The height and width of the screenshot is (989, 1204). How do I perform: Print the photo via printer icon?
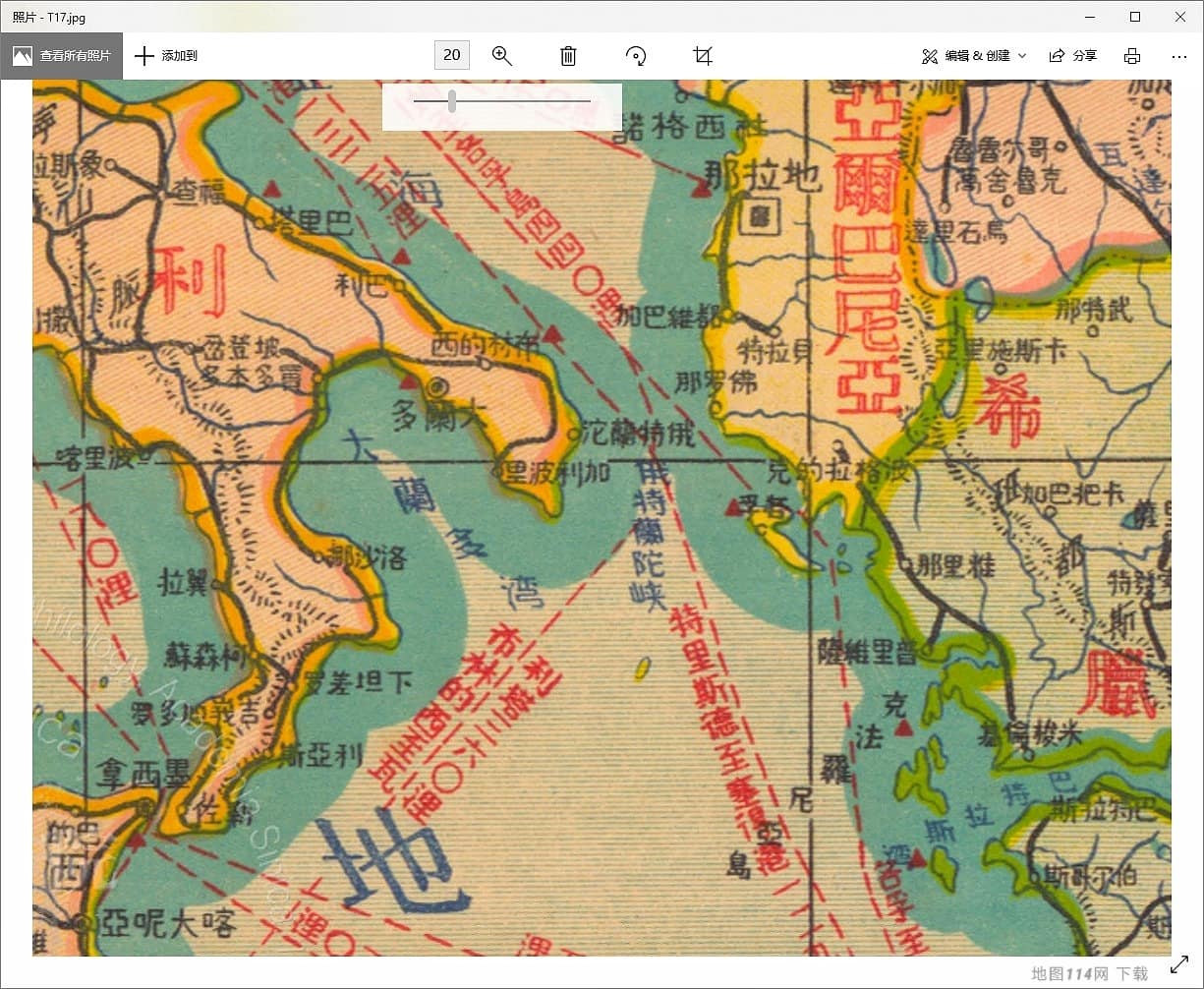tap(1132, 56)
